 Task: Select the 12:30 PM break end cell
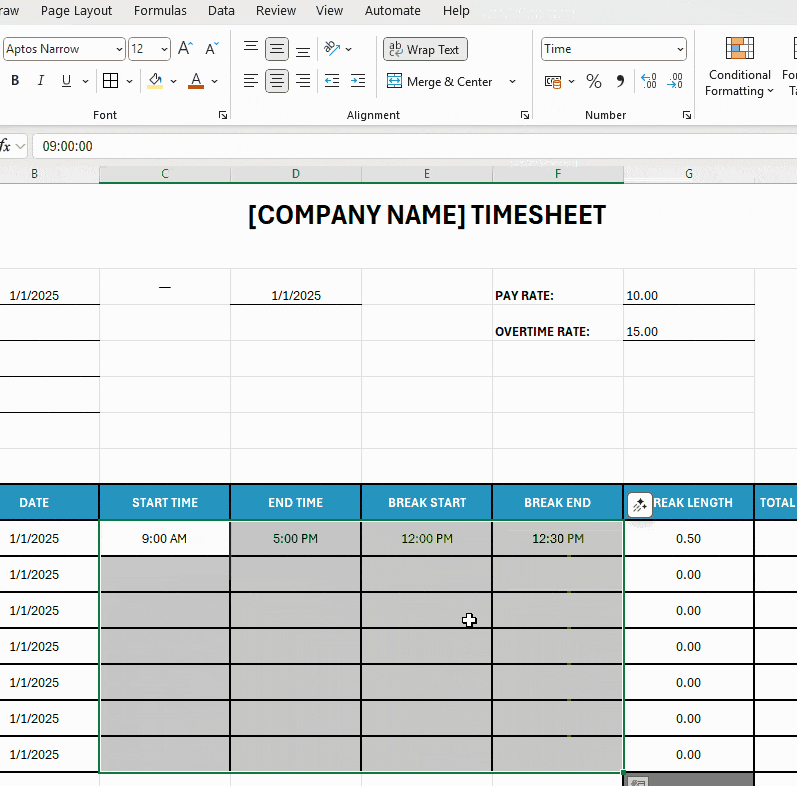[x=558, y=538]
